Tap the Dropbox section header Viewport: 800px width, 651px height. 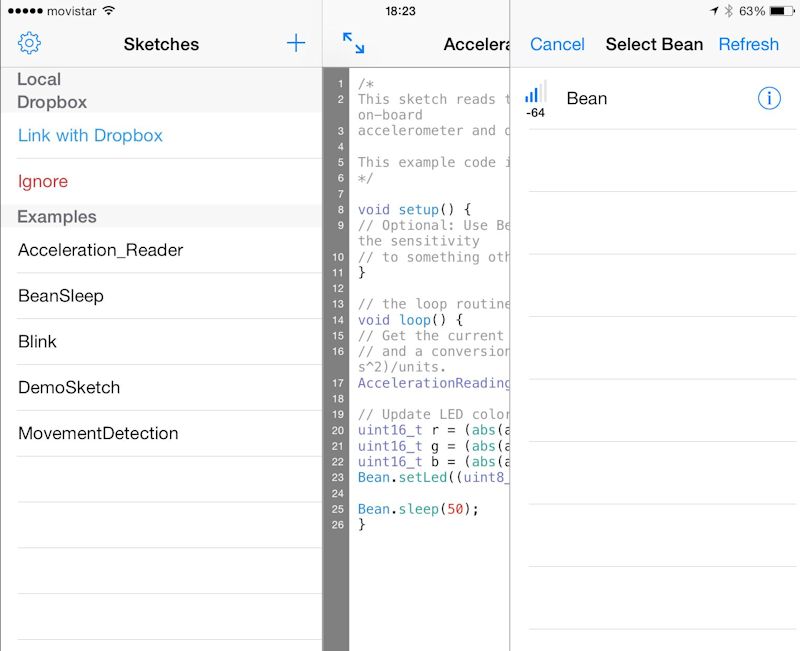tap(52, 102)
